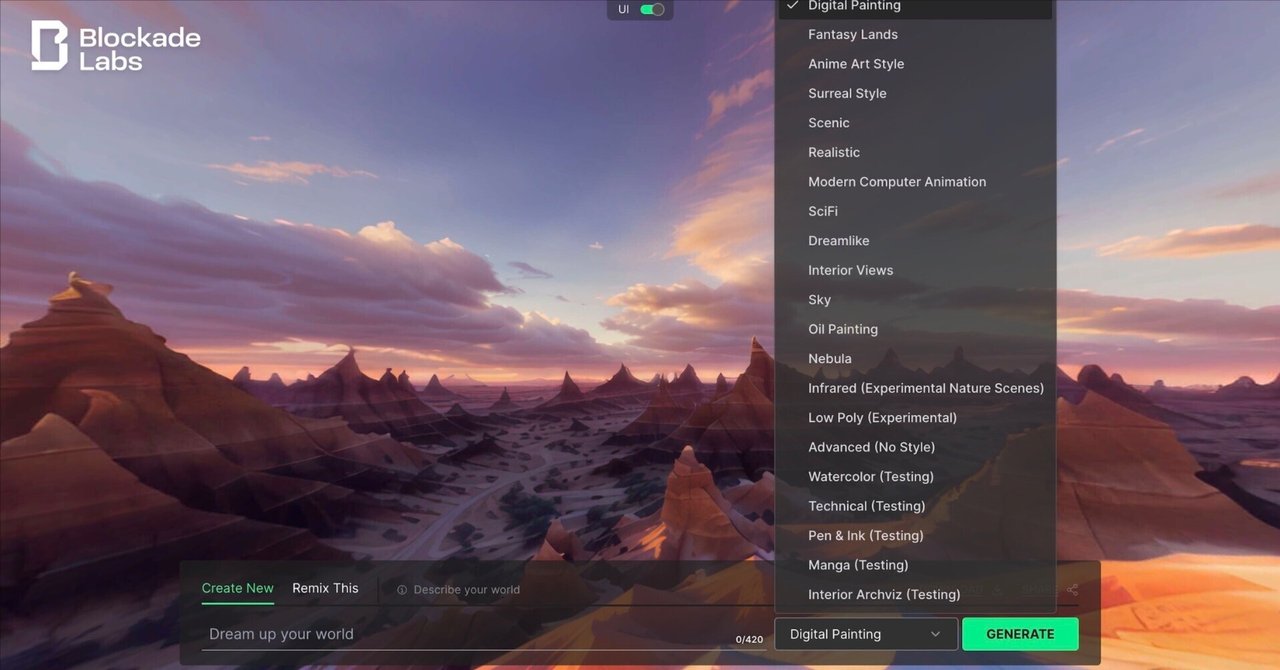Select the Surreal Style entry
The image size is (1280, 670).
click(847, 93)
